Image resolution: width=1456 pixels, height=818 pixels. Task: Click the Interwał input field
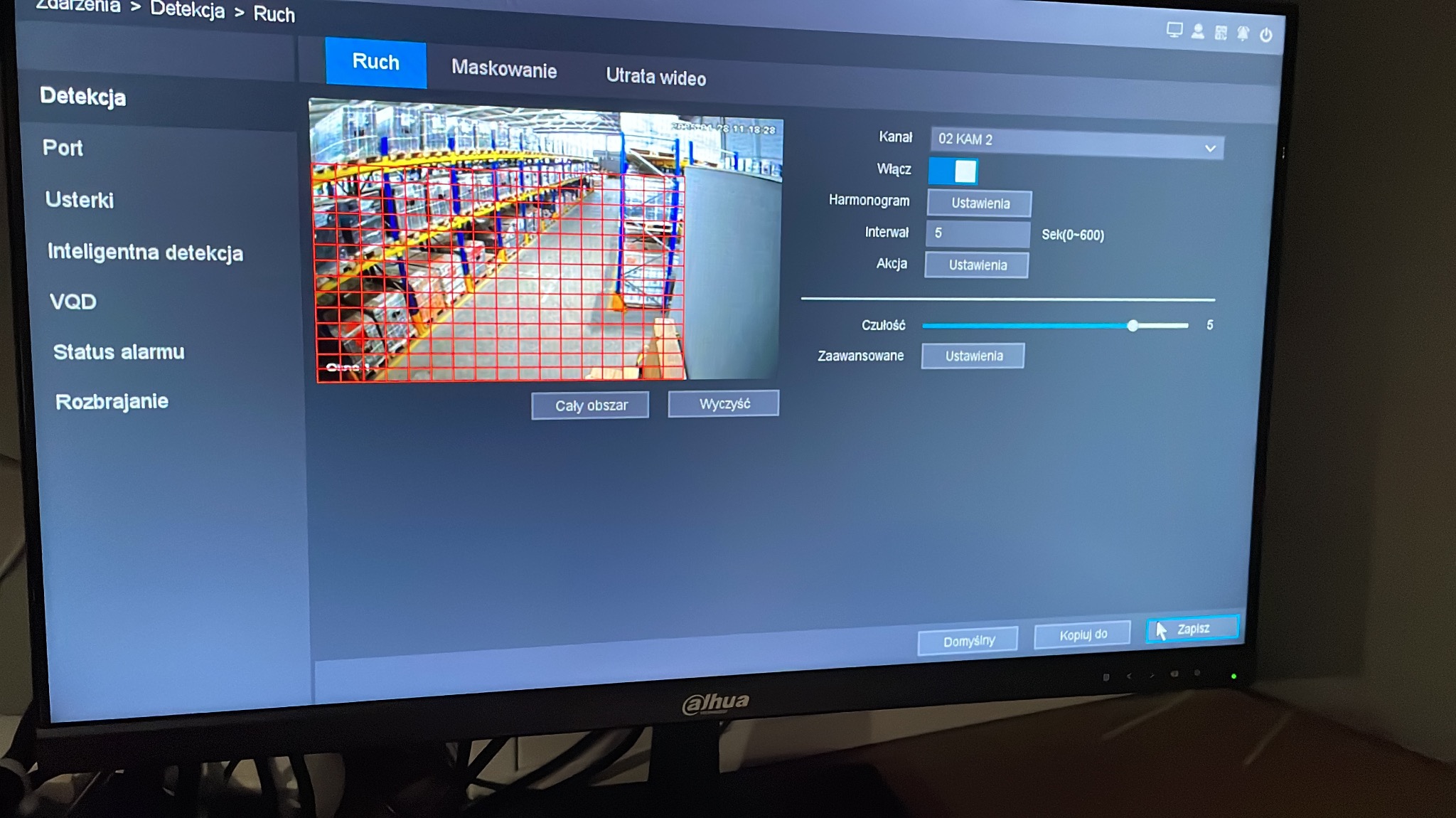978,233
